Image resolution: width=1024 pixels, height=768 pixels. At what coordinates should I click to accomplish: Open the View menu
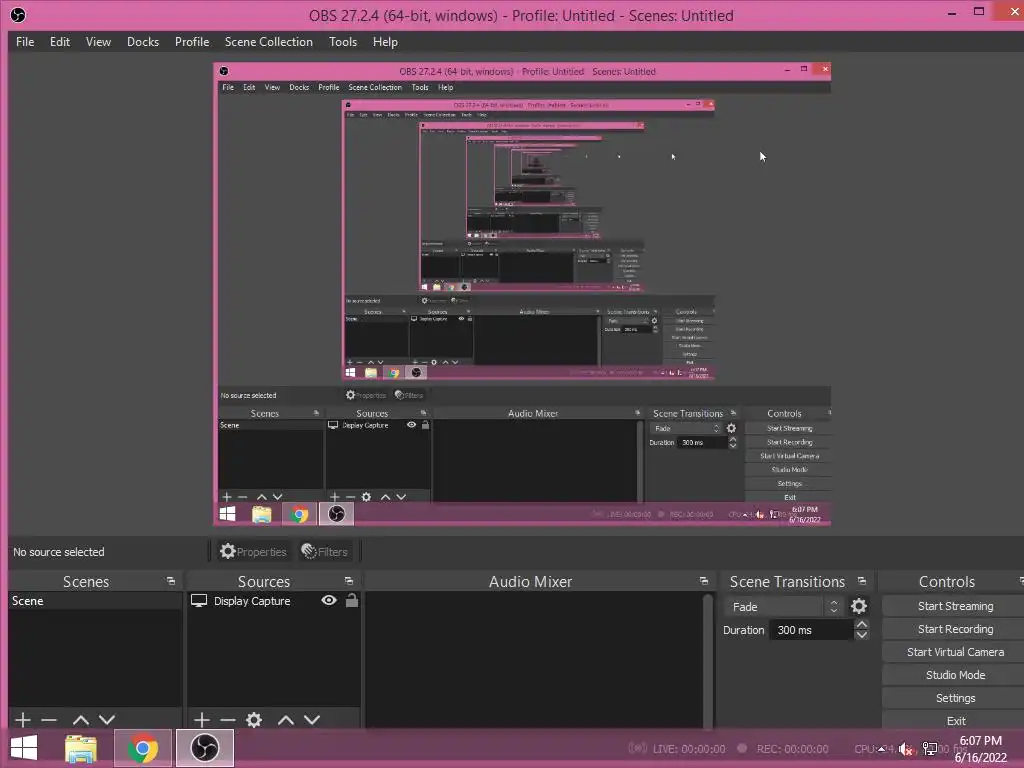pos(98,42)
